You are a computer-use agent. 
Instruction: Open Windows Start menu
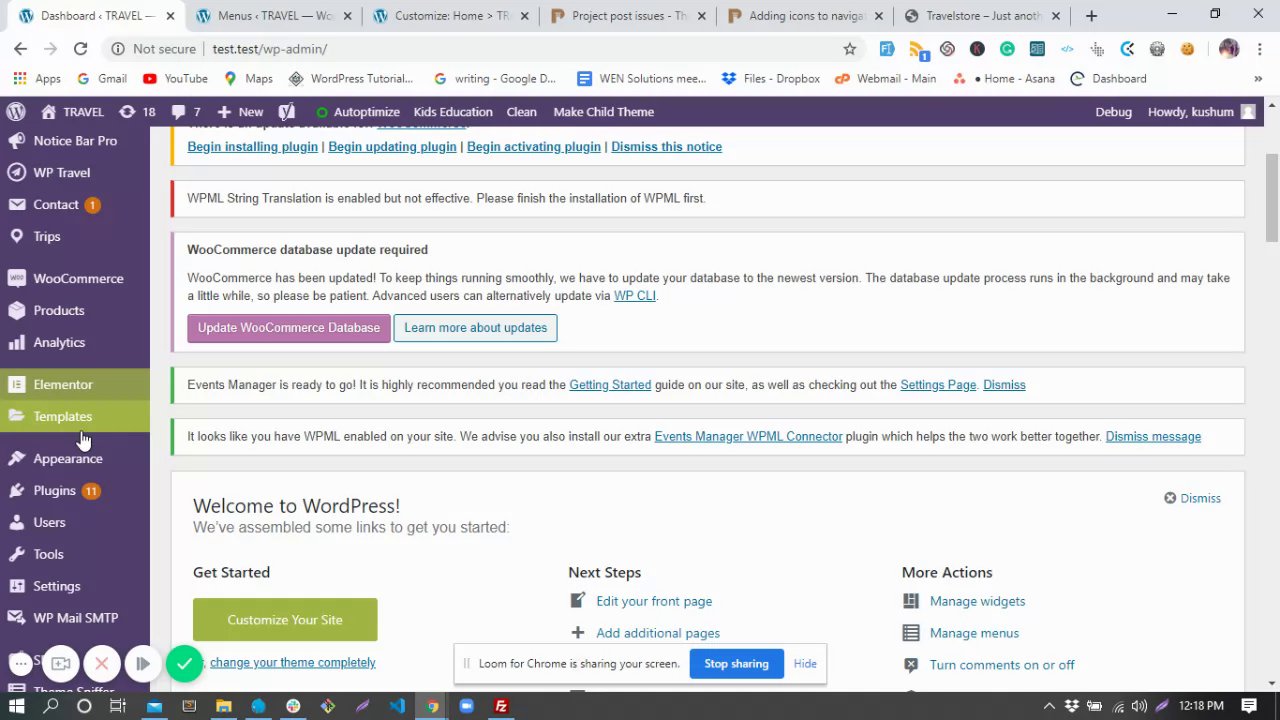coord(16,706)
